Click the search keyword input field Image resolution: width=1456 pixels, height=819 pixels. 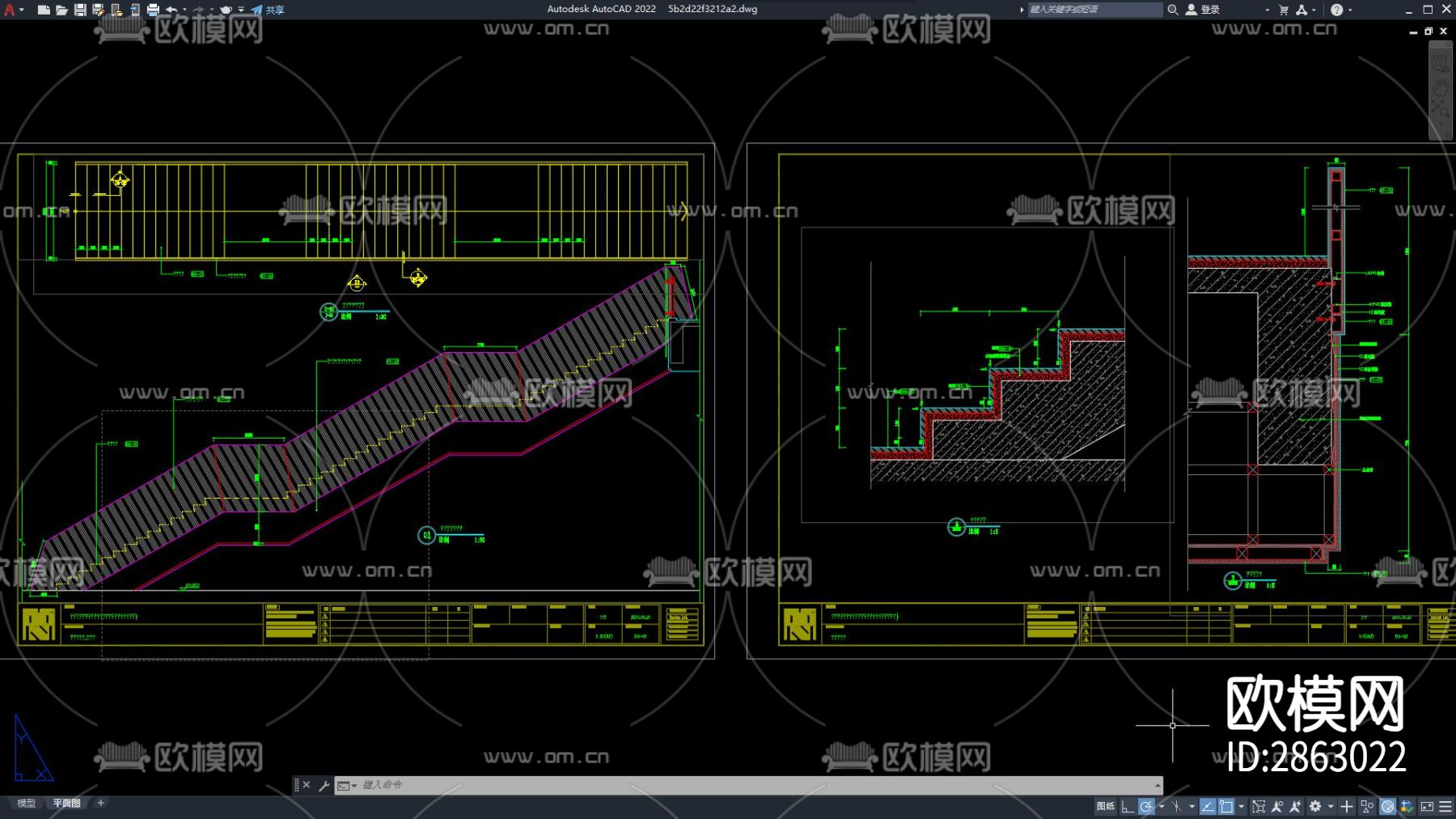(x=1094, y=10)
